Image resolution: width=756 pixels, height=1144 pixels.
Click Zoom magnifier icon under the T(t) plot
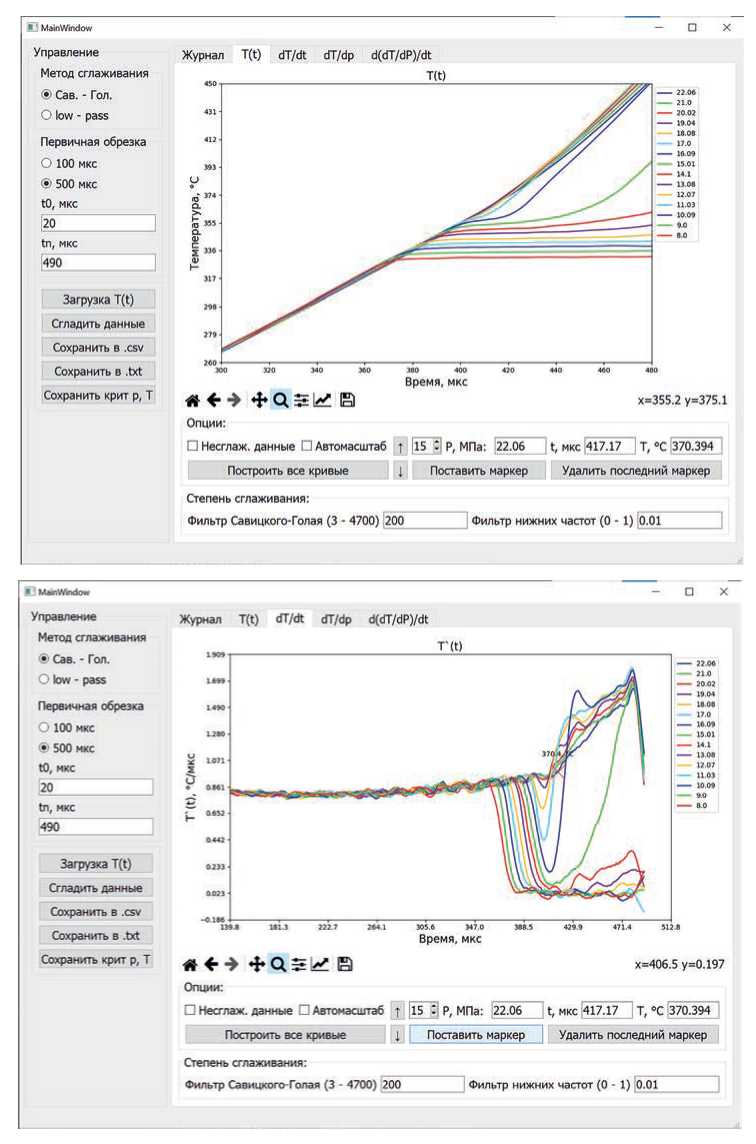280,401
